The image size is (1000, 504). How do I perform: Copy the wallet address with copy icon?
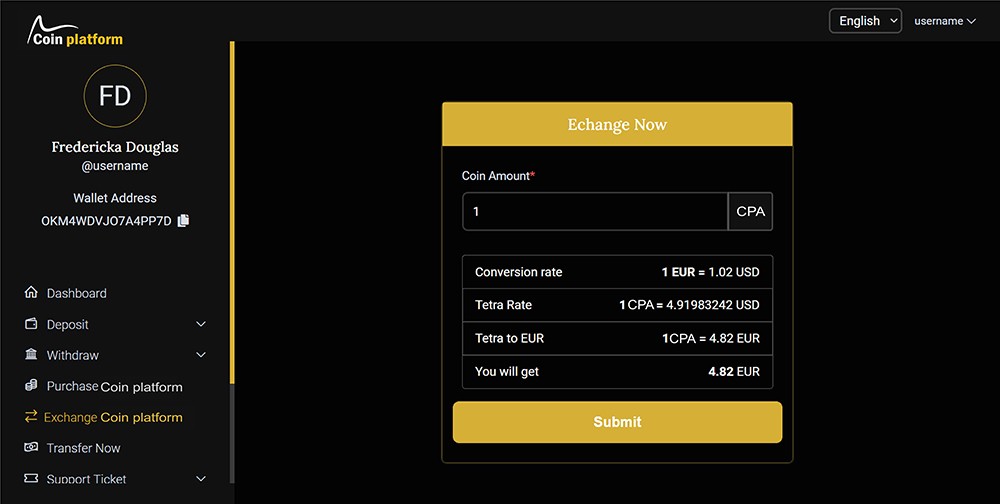[183, 220]
